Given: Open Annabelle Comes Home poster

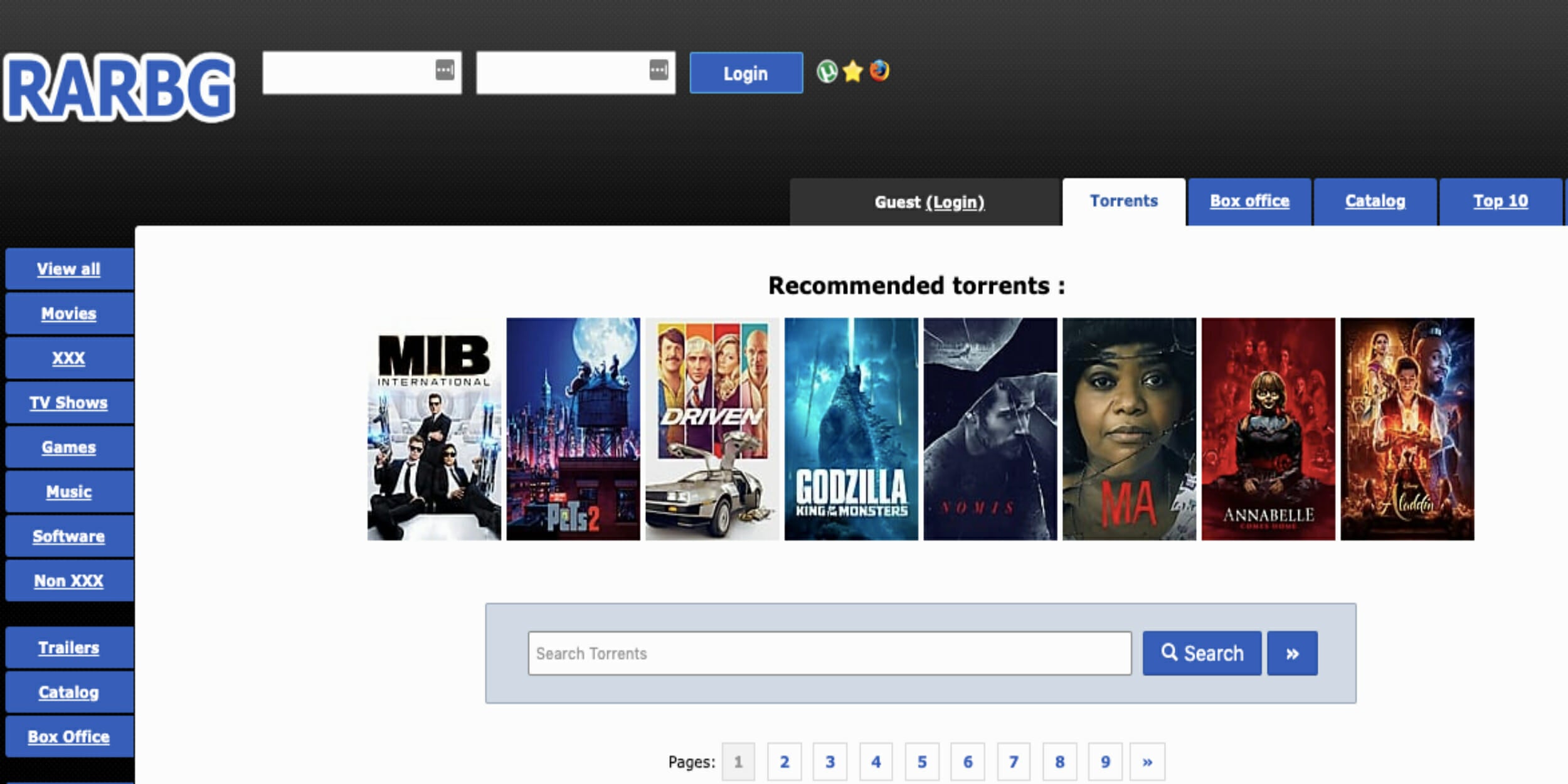Looking at the screenshot, I should click(x=1268, y=429).
